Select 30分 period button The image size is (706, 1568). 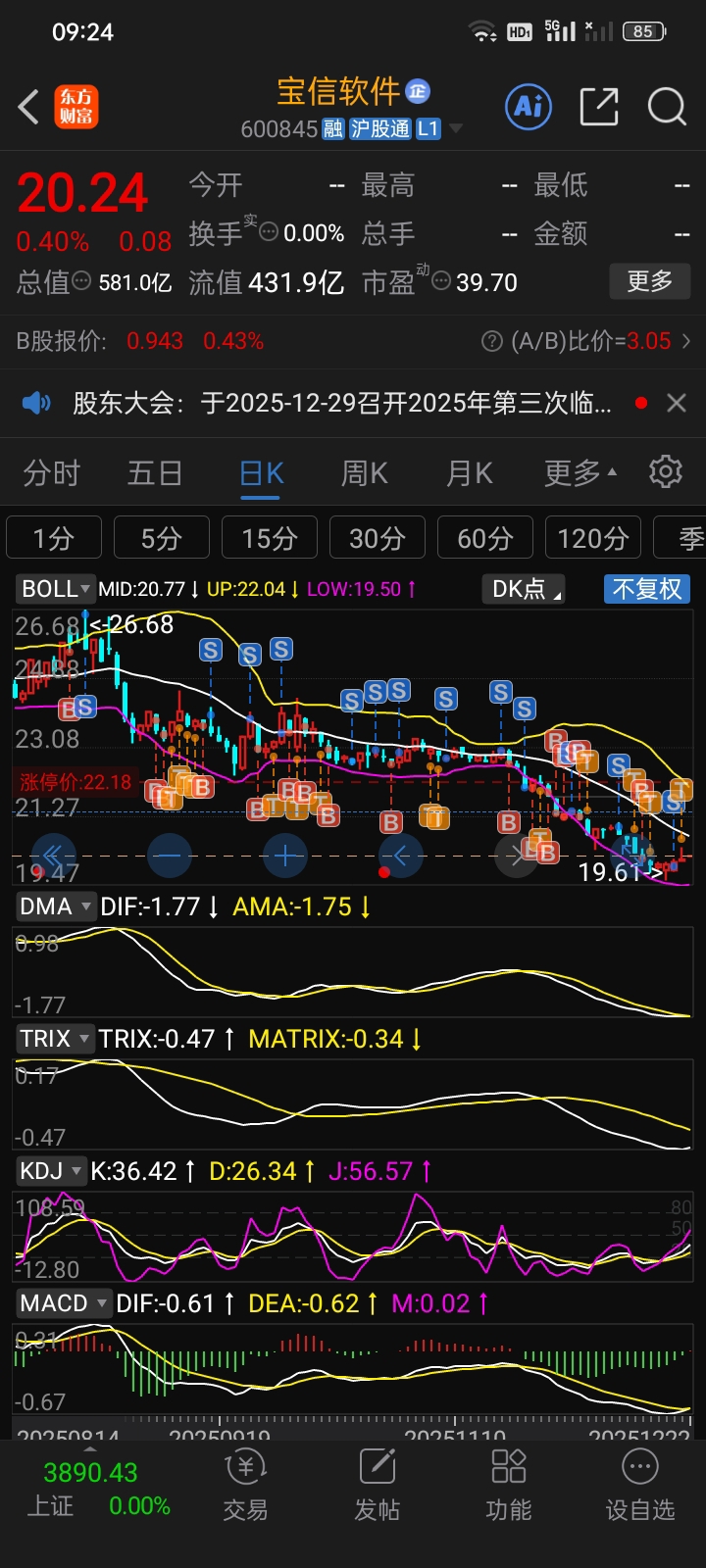coord(378,538)
